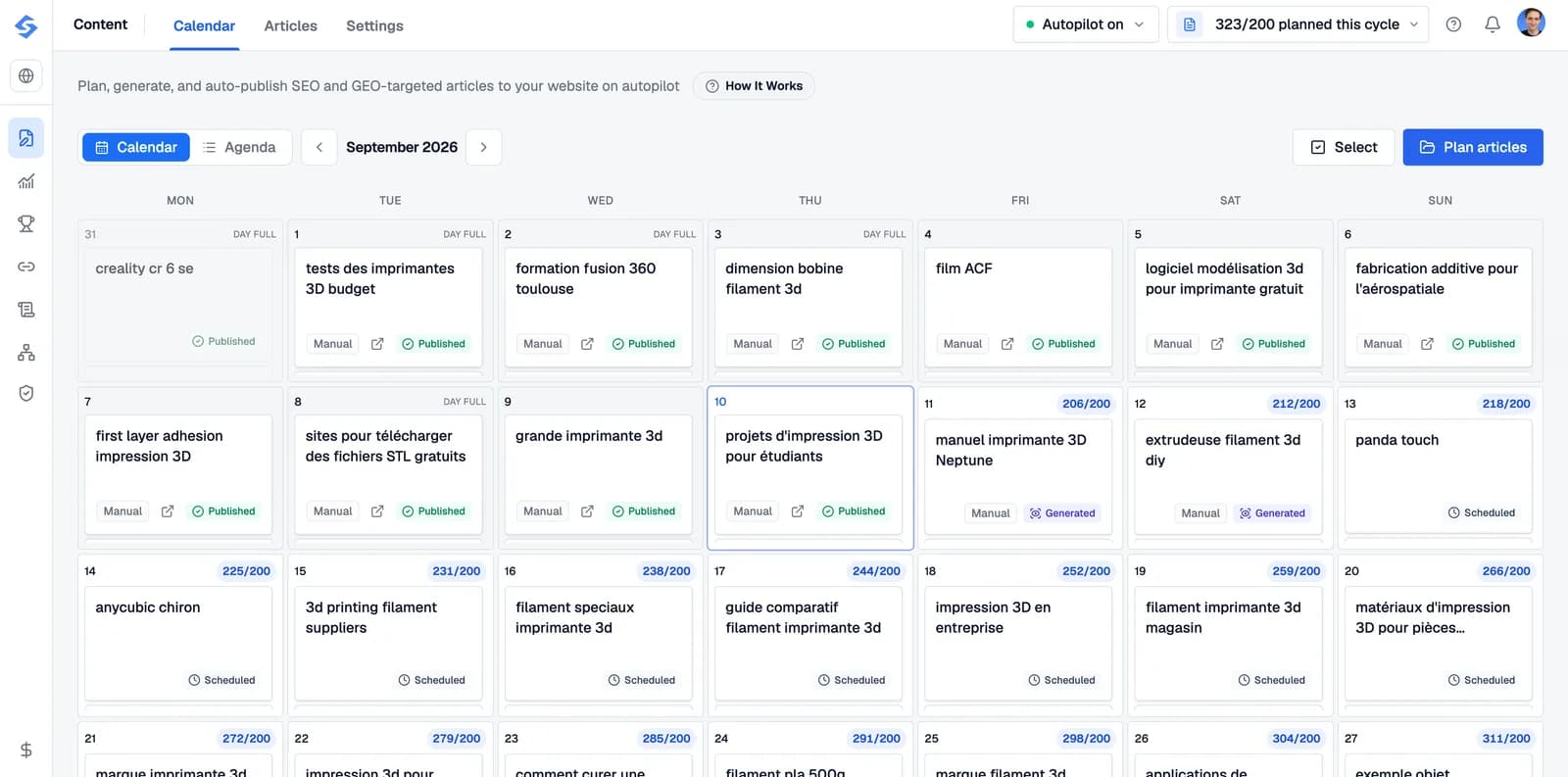Click the September 2026 month label
The height and width of the screenshot is (777, 1568).
click(402, 147)
